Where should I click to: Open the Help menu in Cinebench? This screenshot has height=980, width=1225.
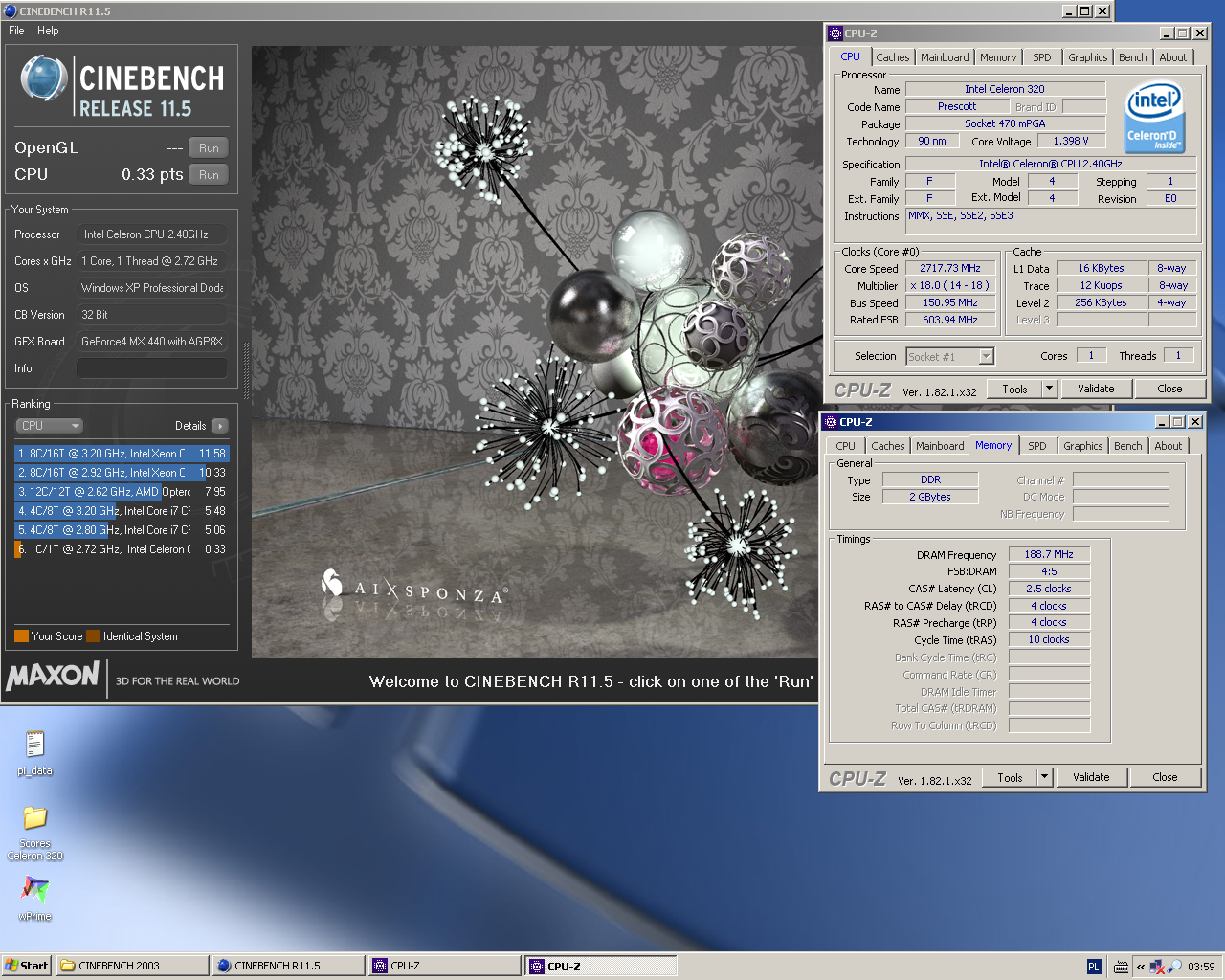[48, 31]
